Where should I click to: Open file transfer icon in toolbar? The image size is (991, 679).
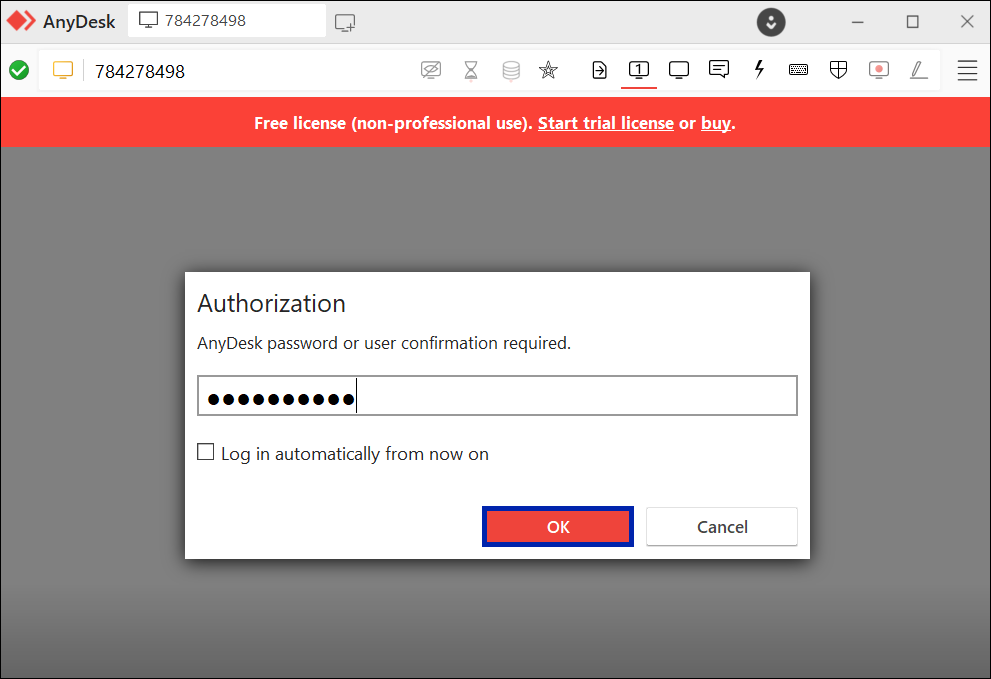599,70
